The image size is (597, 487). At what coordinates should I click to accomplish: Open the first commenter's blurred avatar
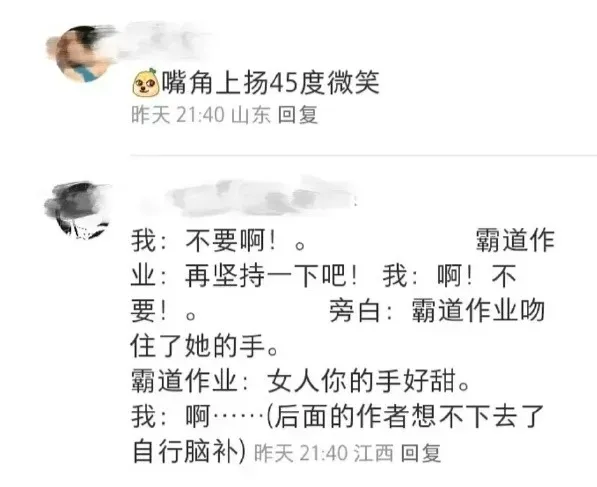82,53
